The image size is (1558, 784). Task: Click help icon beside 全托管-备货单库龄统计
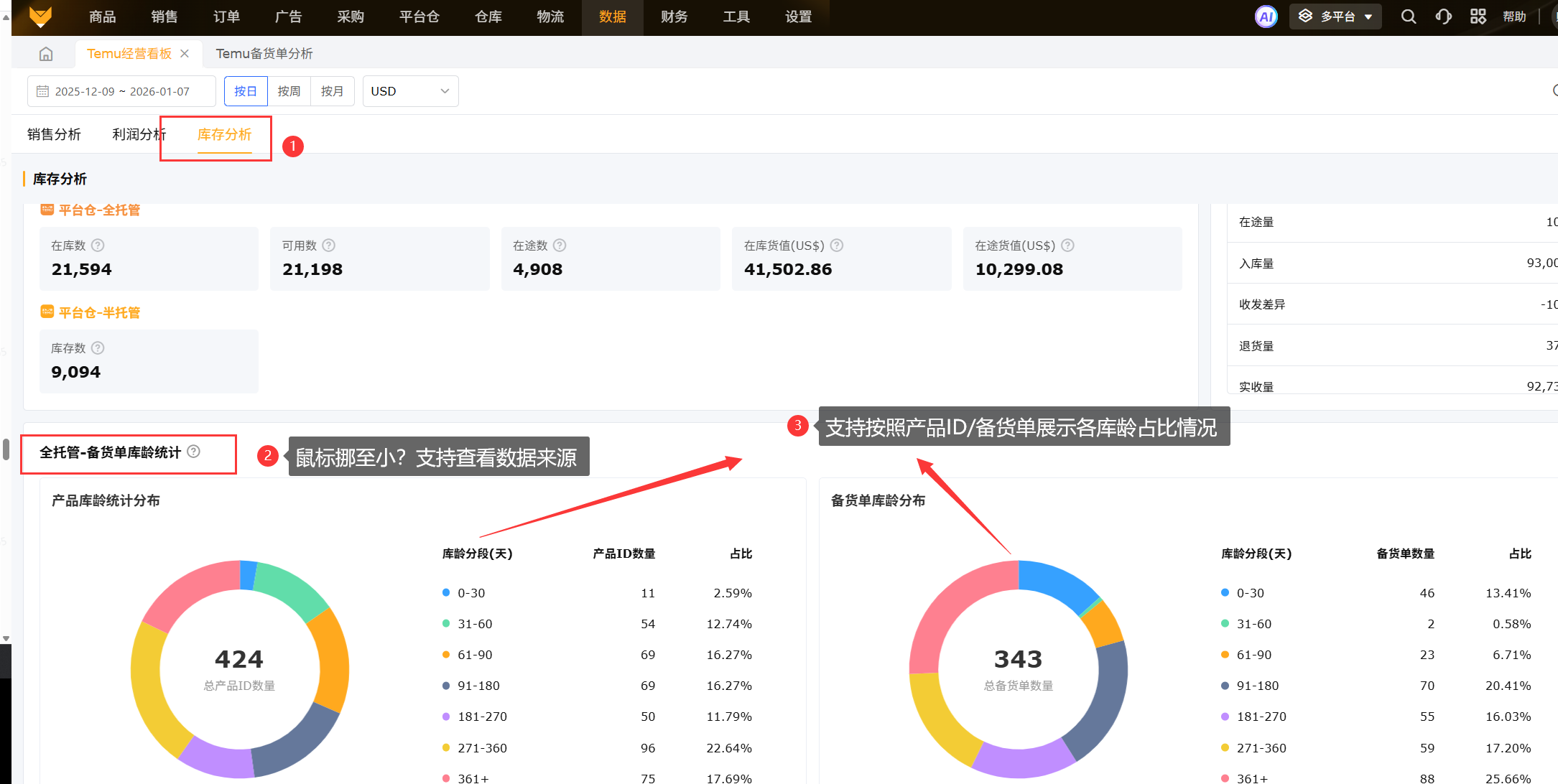pos(193,452)
